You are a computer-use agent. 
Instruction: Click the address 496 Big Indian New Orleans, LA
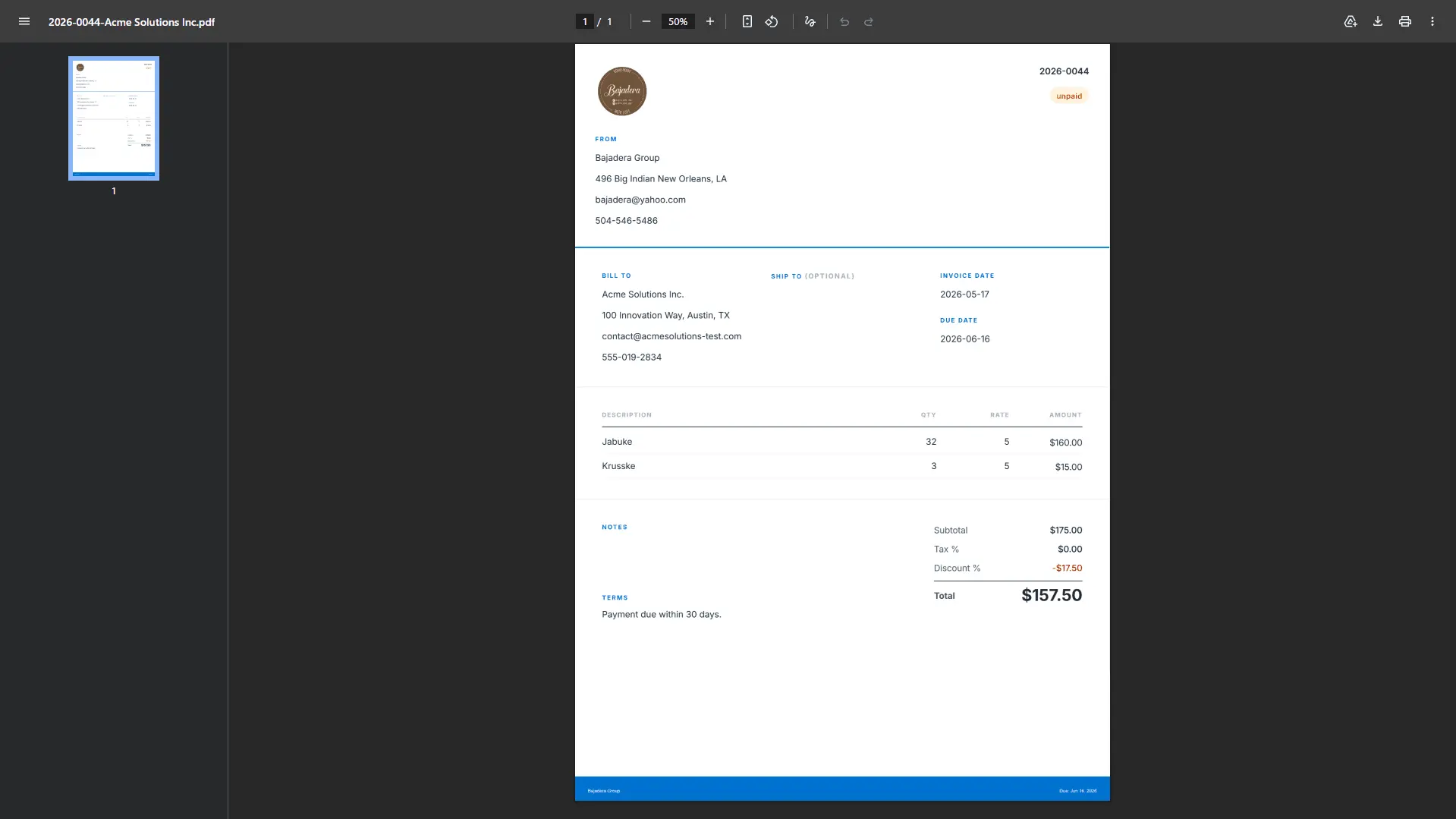661,178
